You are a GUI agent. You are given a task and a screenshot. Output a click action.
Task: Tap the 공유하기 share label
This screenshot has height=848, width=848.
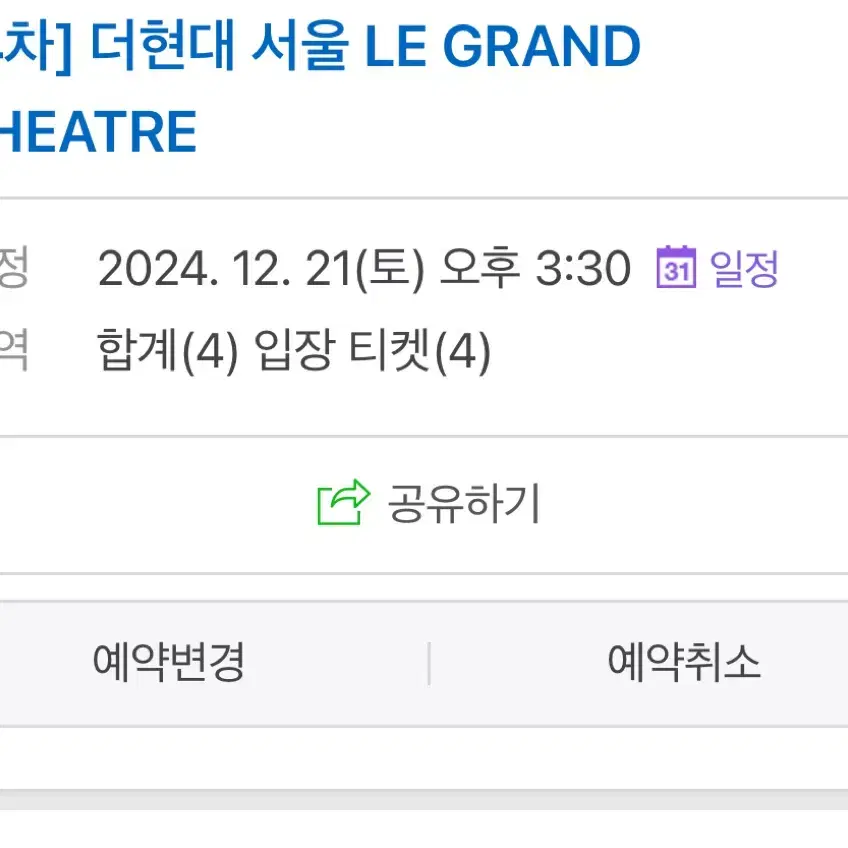[x=464, y=503]
